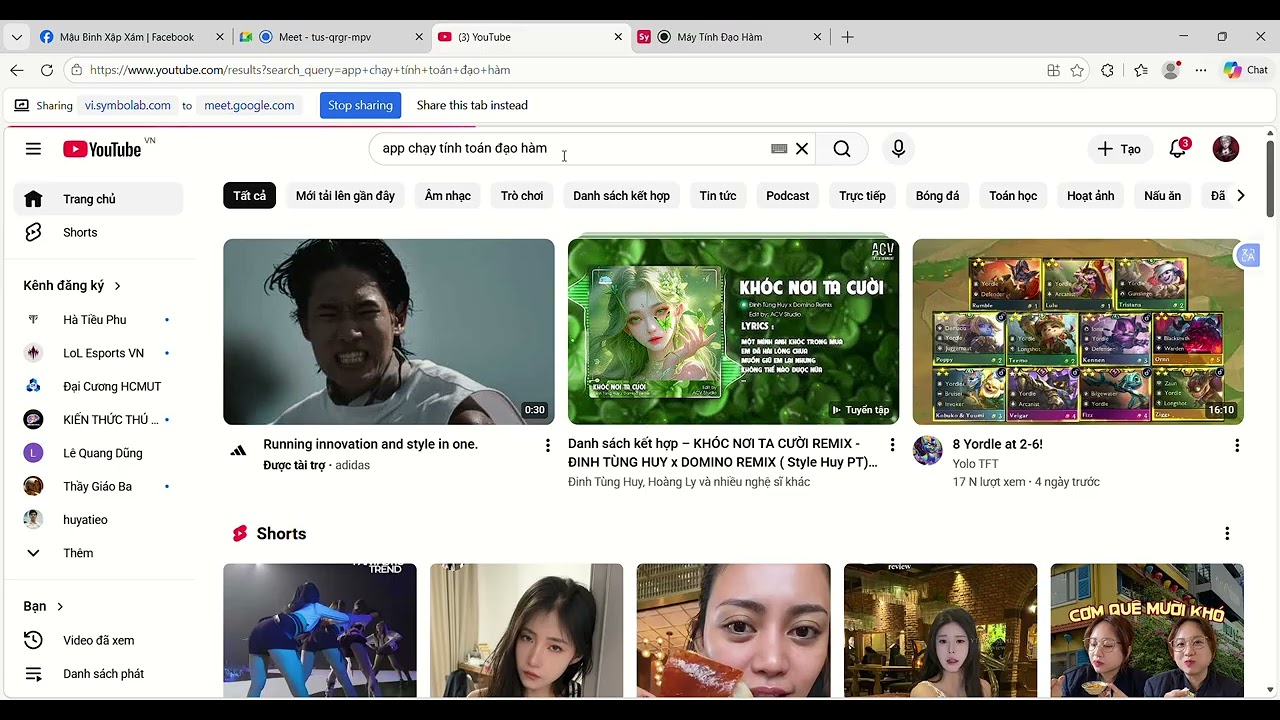Open Danh sách phát playlists
The height and width of the screenshot is (720, 1280).
[x=98, y=674]
